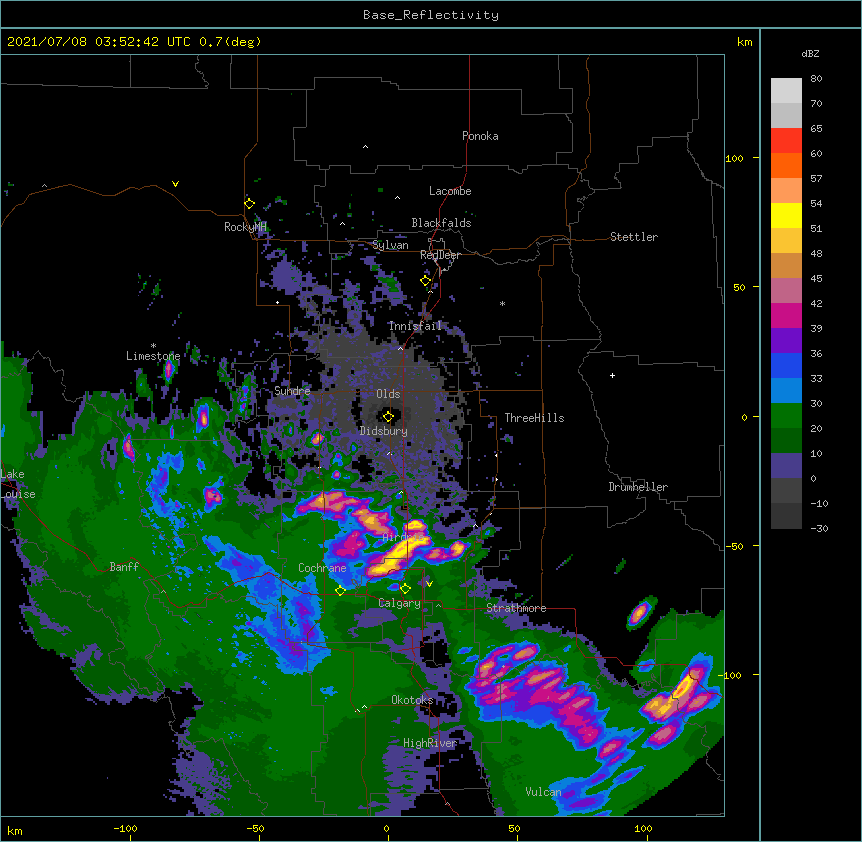Image resolution: width=862 pixels, height=842 pixels.
Task: Pick the slate purple 0-10 dBZ legend swatch
Action: pos(786,466)
